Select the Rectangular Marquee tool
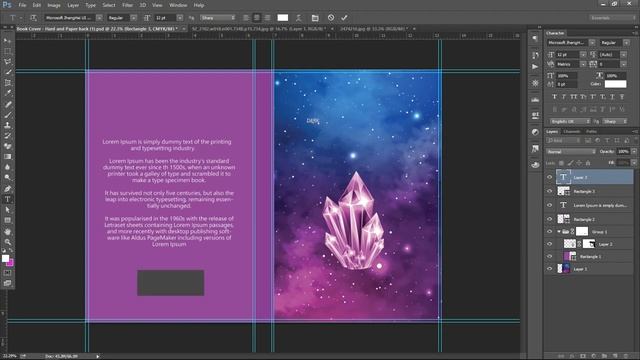This screenshot has width=640, height=360. pos(7,51)
